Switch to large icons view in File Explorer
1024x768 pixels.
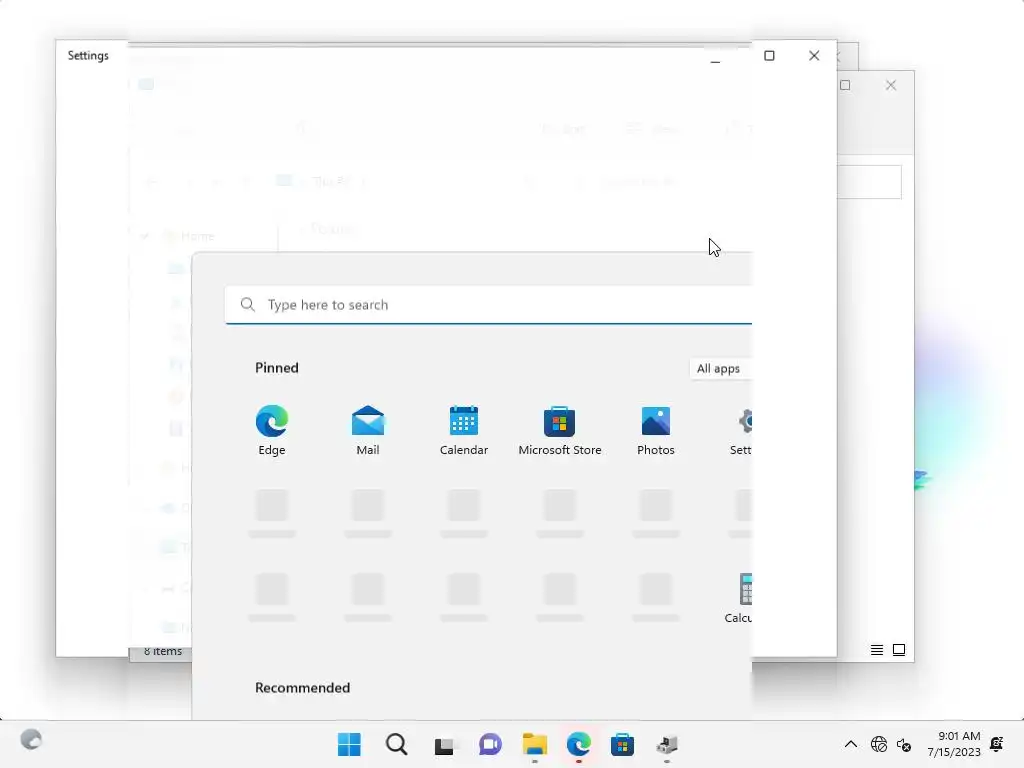click(x=899, y=650)
